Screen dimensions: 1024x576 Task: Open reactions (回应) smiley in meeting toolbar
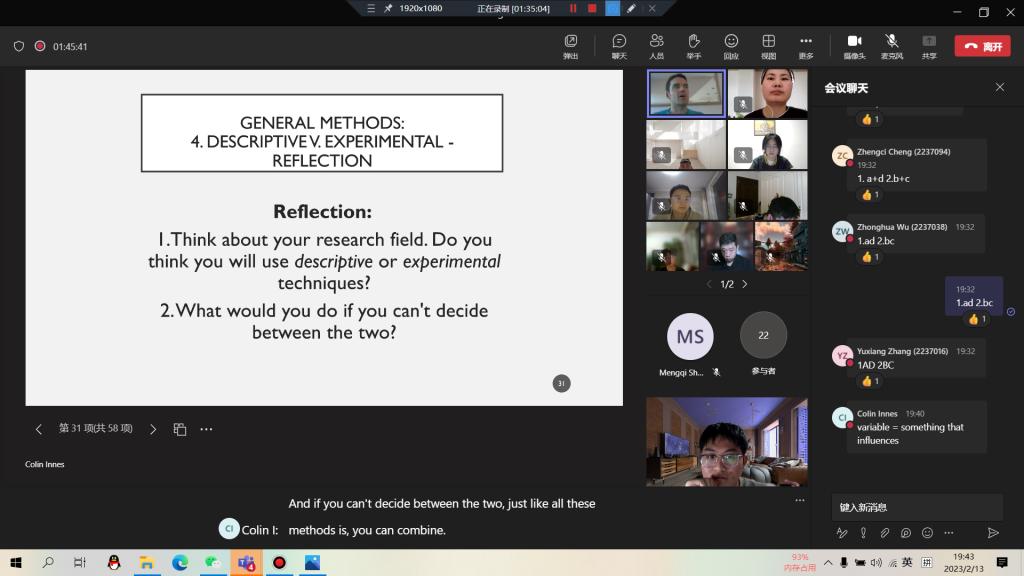[x=731, y=45]
